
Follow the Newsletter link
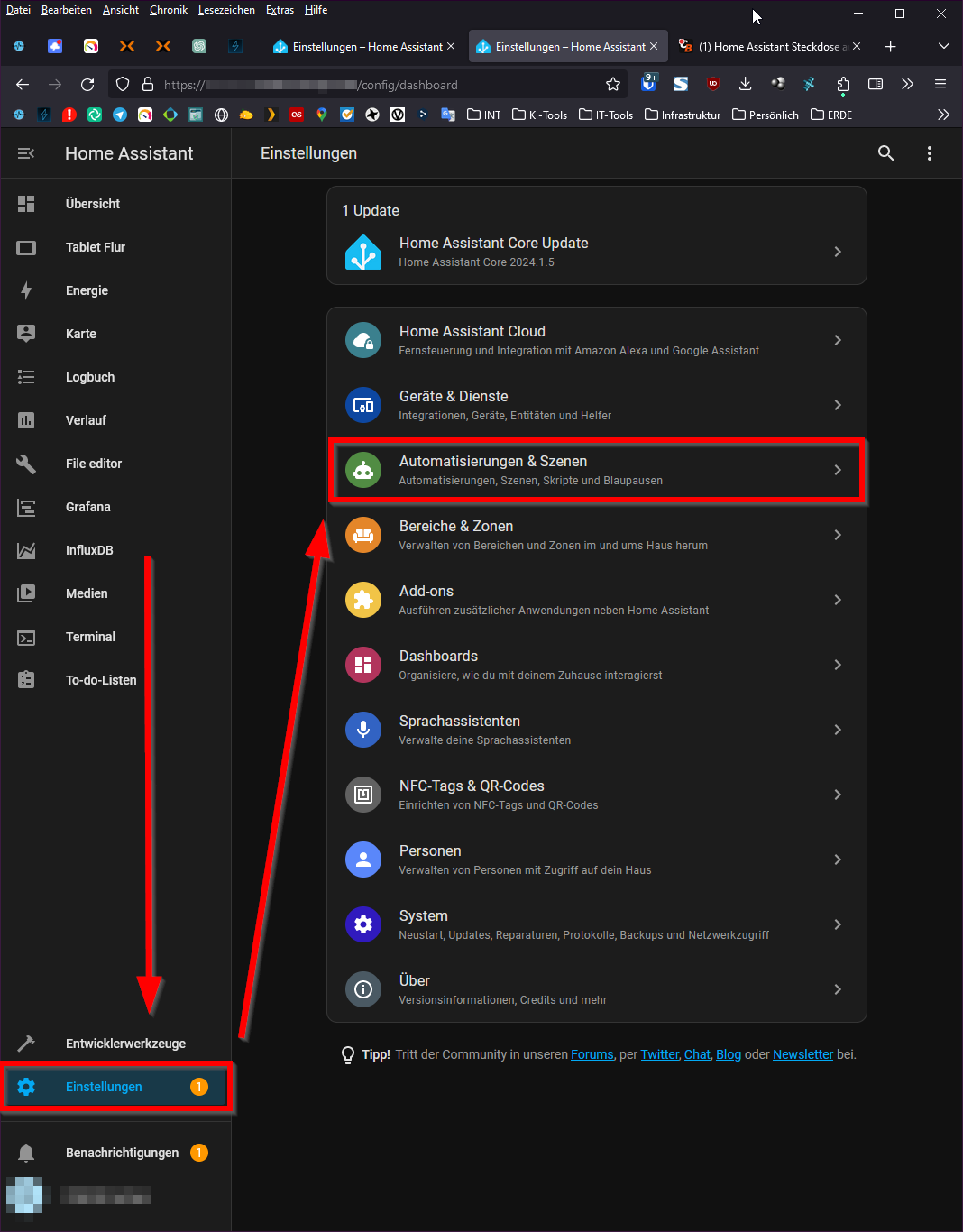click(802, 1054)
